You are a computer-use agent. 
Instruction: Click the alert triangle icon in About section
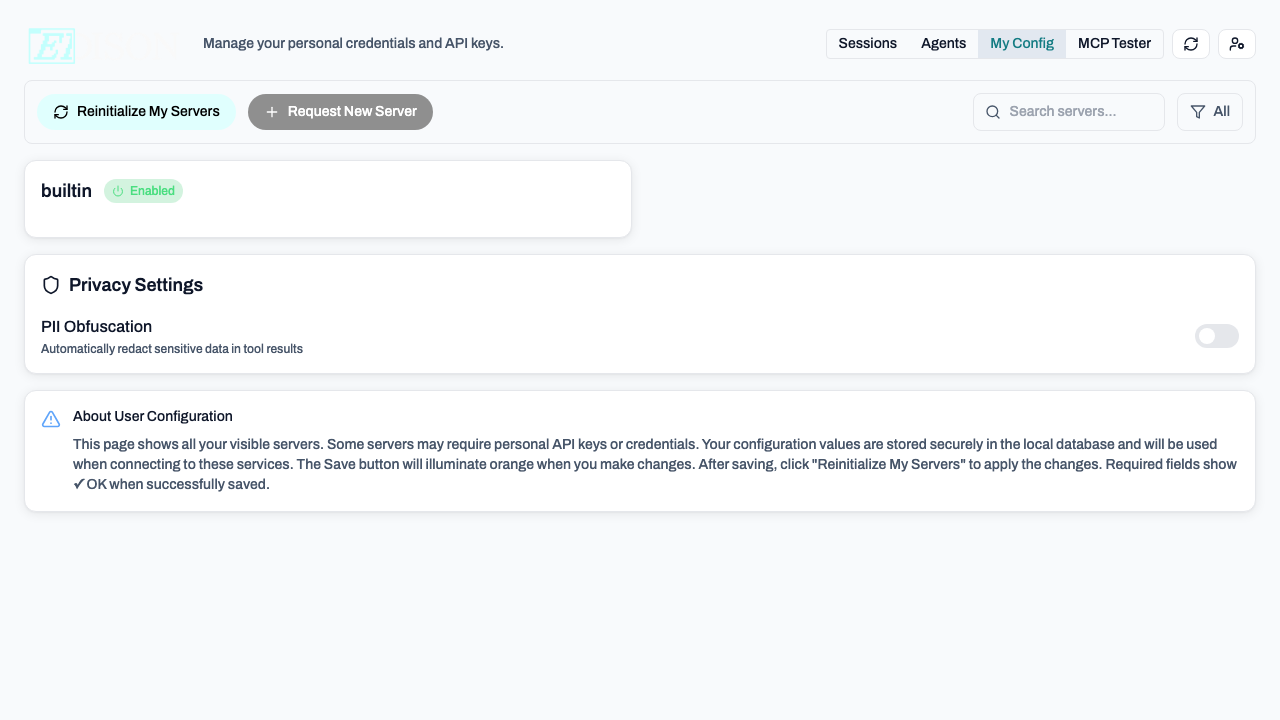51,419
